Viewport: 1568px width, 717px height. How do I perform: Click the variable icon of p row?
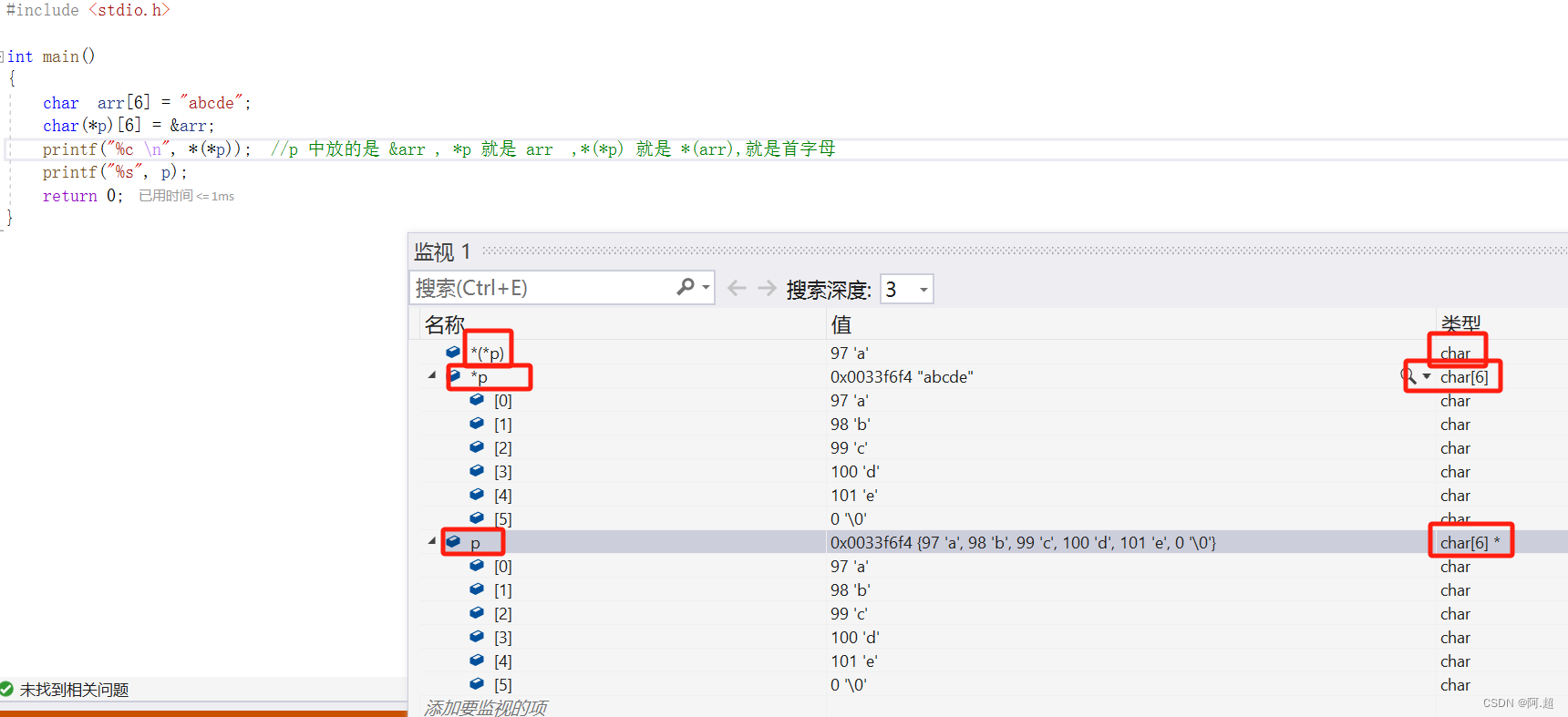(453, 541)
